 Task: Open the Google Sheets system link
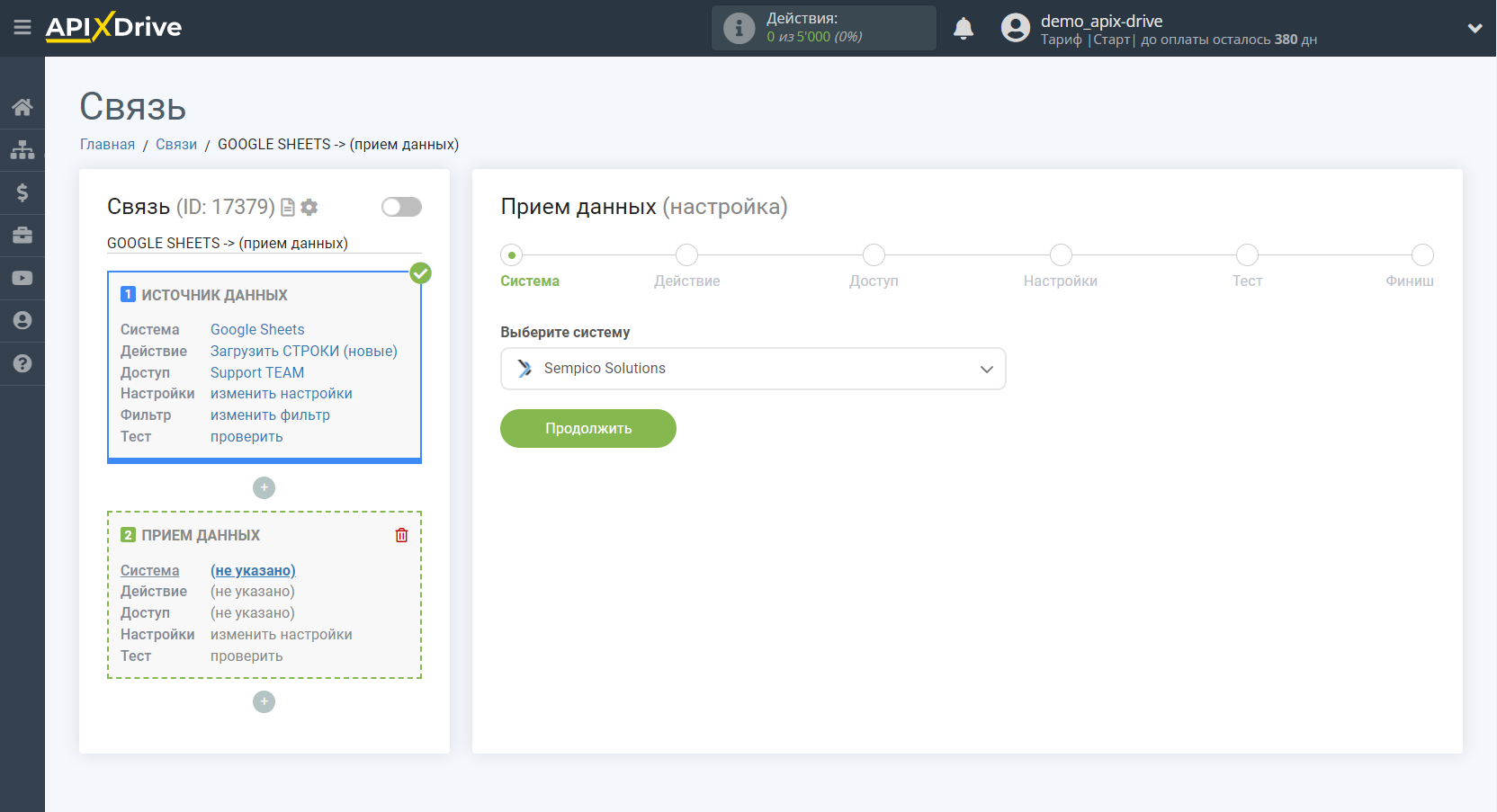(x=257, y=330)
